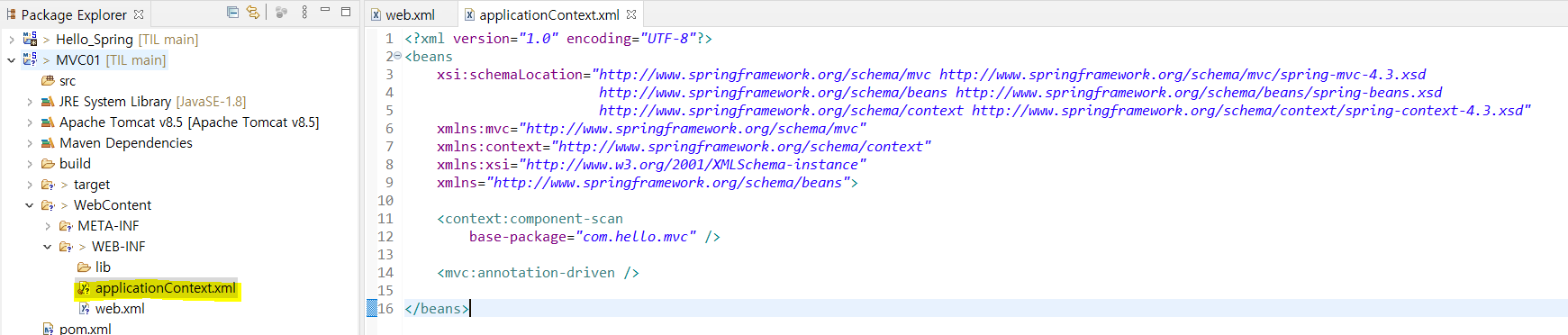The width and height of the screenshot is (1568, 335).
Task: Click the MVC01 project icon
Action: pyautogui.click(x=30, y=59)
